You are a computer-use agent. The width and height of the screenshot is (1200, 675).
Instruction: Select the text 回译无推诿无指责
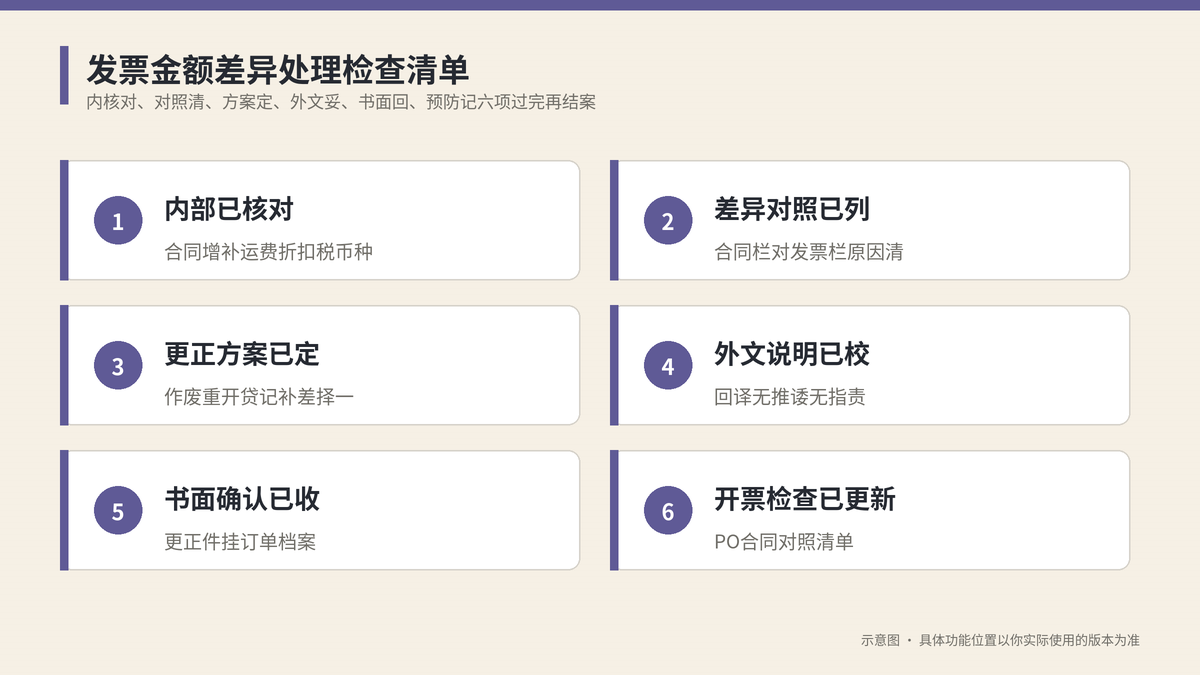pyautogui.click(x=790, y=397)
